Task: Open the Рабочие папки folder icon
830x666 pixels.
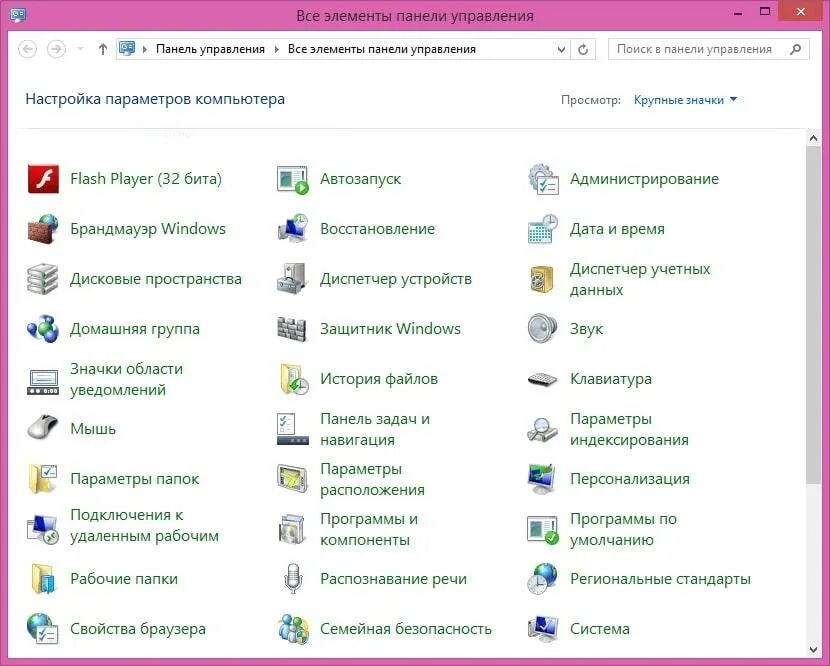Action: click(43, 579)
